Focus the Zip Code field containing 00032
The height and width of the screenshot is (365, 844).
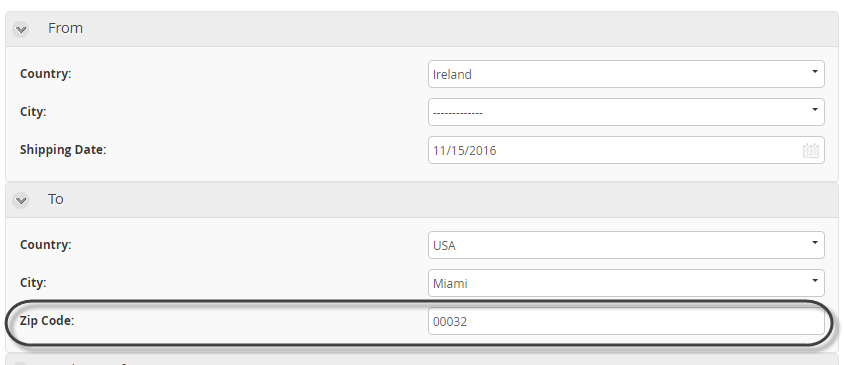[626, 321]
